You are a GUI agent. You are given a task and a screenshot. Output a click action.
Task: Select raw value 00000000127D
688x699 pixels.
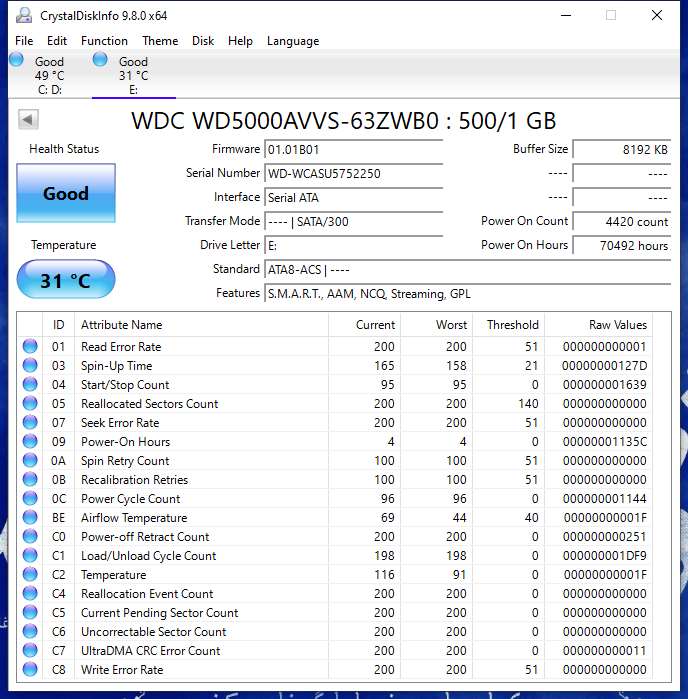tap(604, 366)
